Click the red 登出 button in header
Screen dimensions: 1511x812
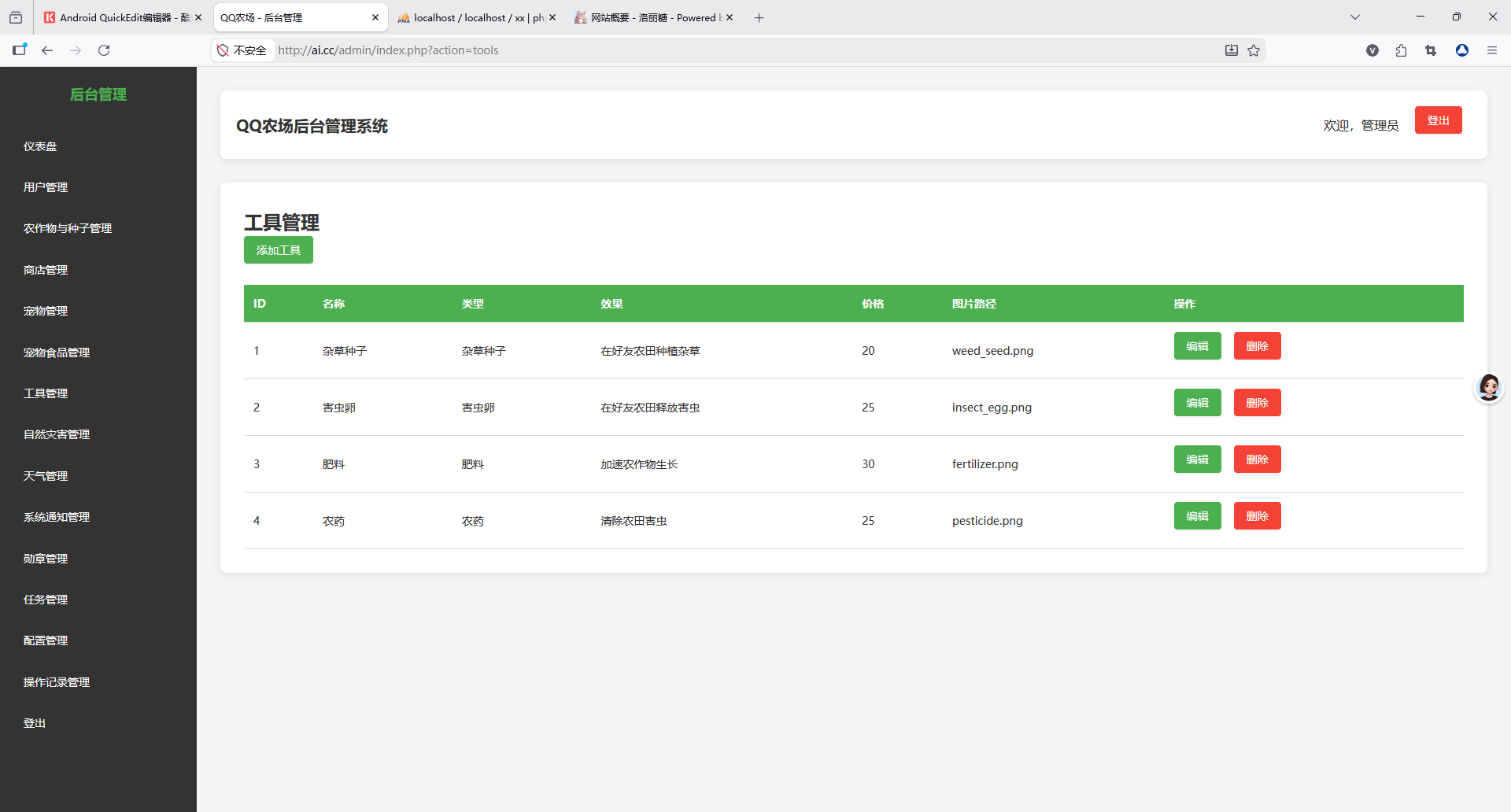(1438, 120)
